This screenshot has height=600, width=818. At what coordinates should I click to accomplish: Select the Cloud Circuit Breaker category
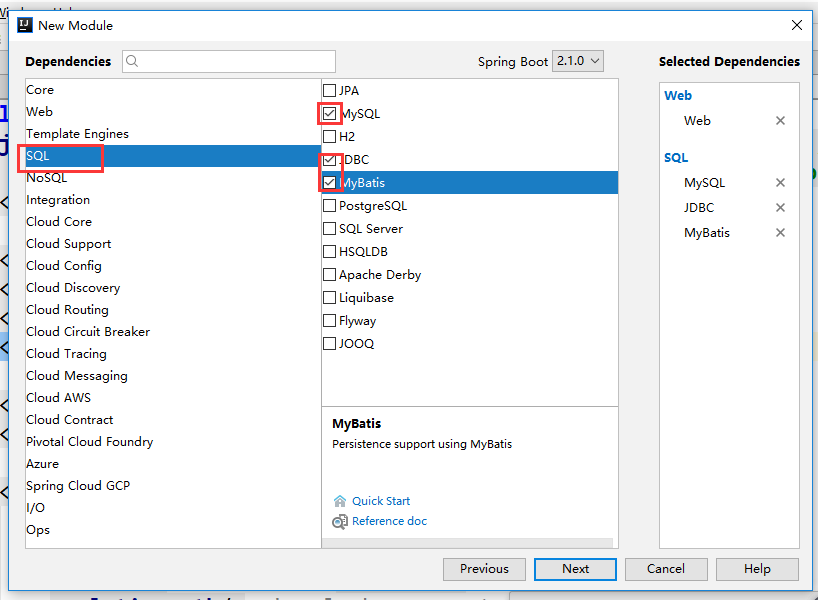tap(173, 332)
